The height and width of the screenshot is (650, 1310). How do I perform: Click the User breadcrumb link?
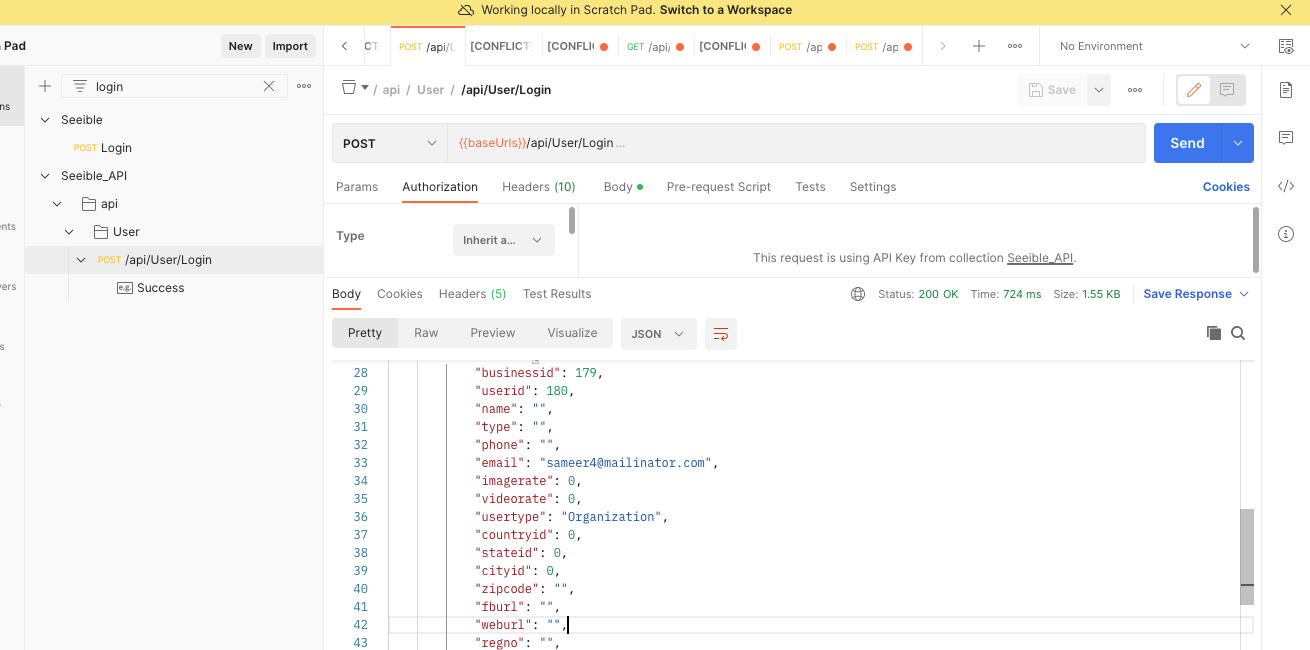[x=430, y=90]
